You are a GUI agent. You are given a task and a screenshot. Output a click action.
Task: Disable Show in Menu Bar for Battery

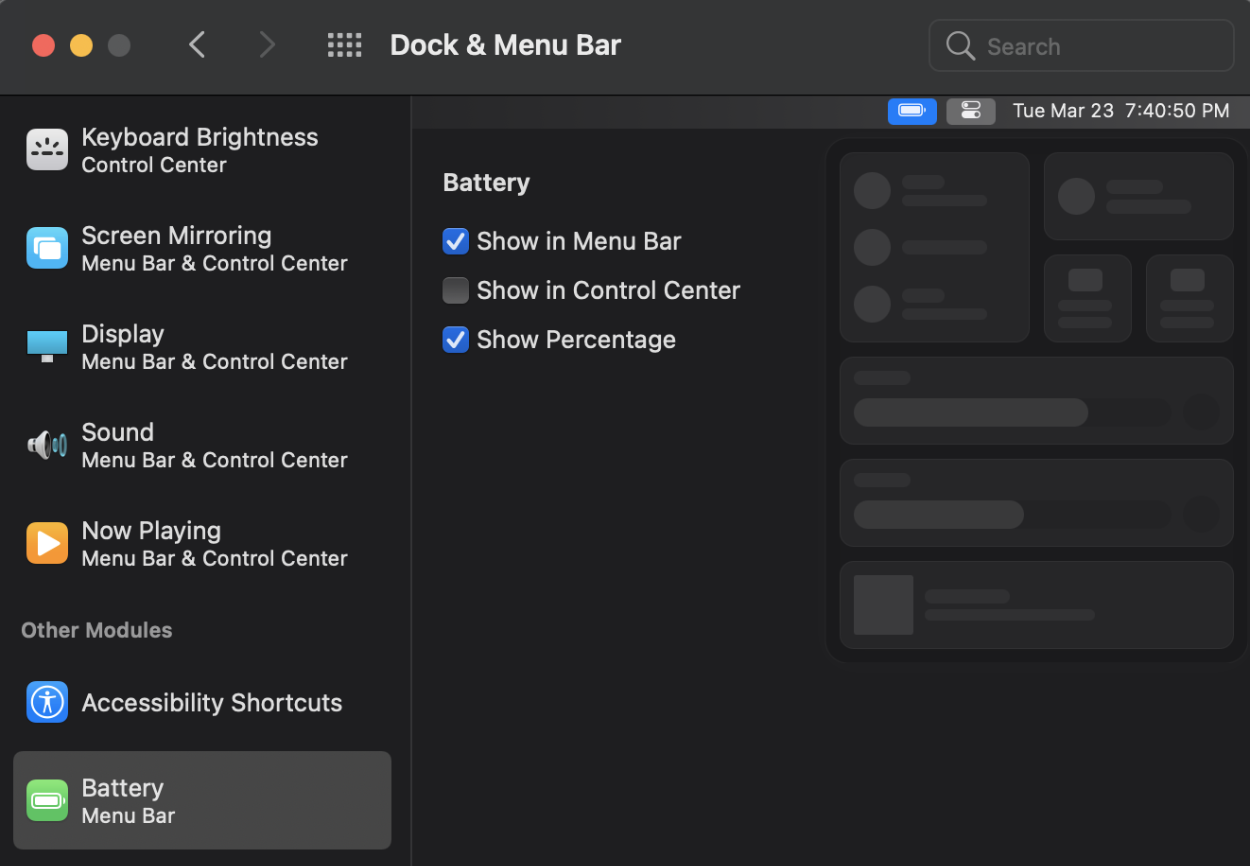pyautogui.click(x=456, y=241)
